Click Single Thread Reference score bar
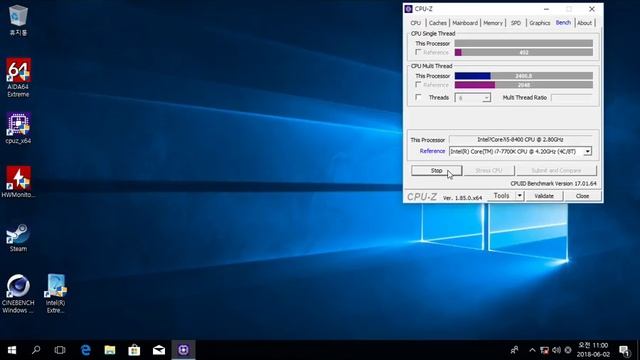 coord(524,52)
